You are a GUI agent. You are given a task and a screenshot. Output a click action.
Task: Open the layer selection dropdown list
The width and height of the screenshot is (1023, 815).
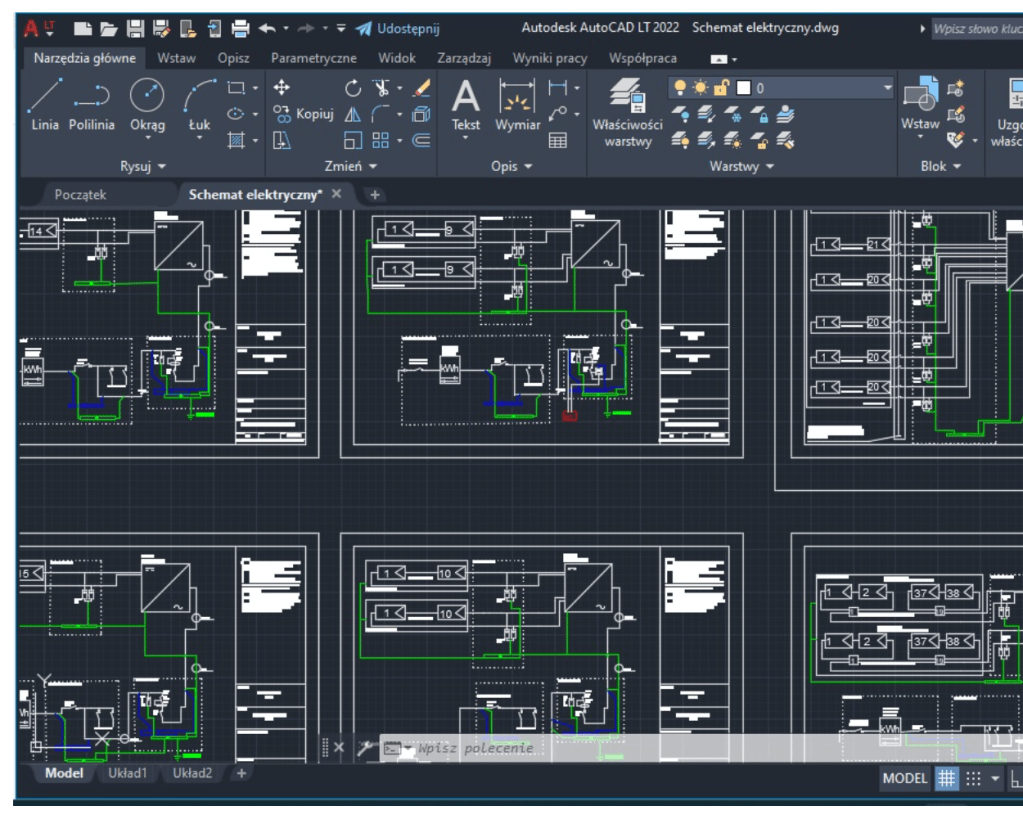tap(886, 88)
